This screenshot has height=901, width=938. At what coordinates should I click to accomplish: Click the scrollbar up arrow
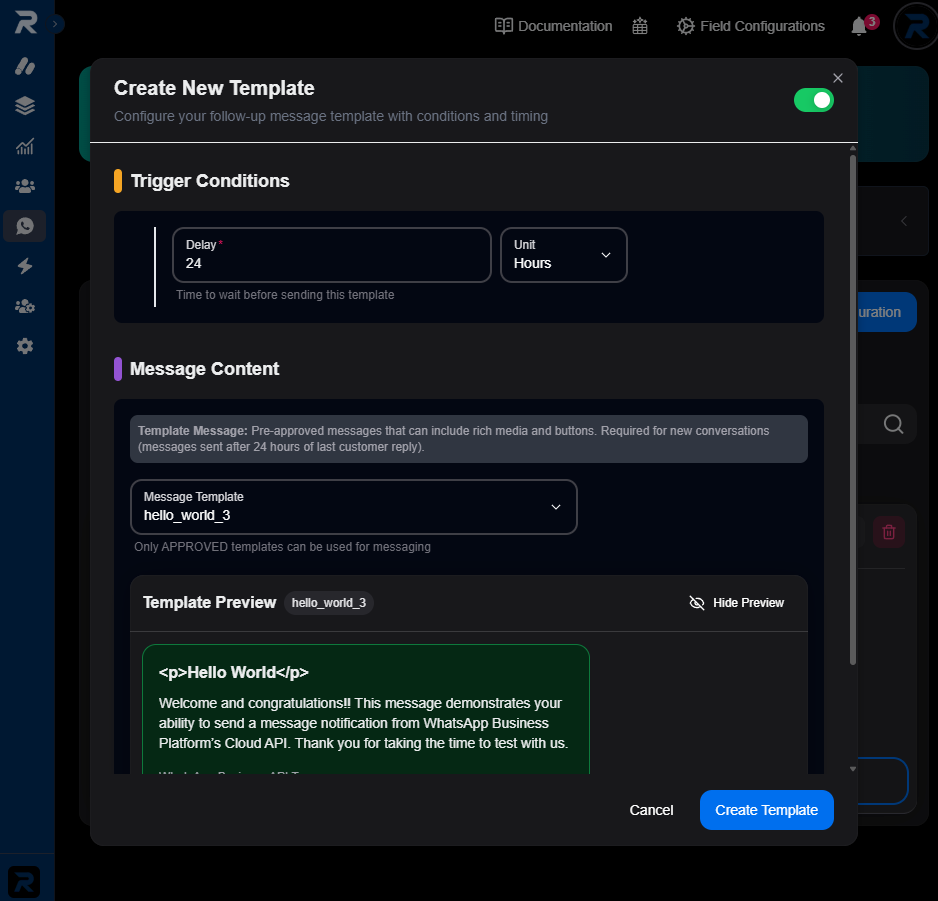click(x=852, y=148)
